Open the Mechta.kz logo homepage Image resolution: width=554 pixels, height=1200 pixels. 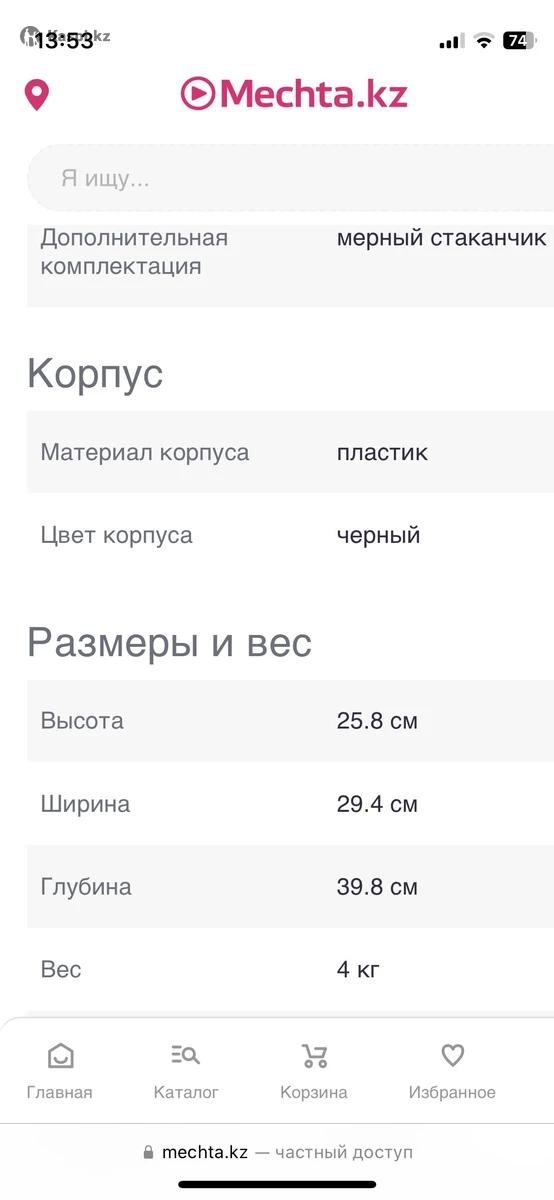pos(294,93)
